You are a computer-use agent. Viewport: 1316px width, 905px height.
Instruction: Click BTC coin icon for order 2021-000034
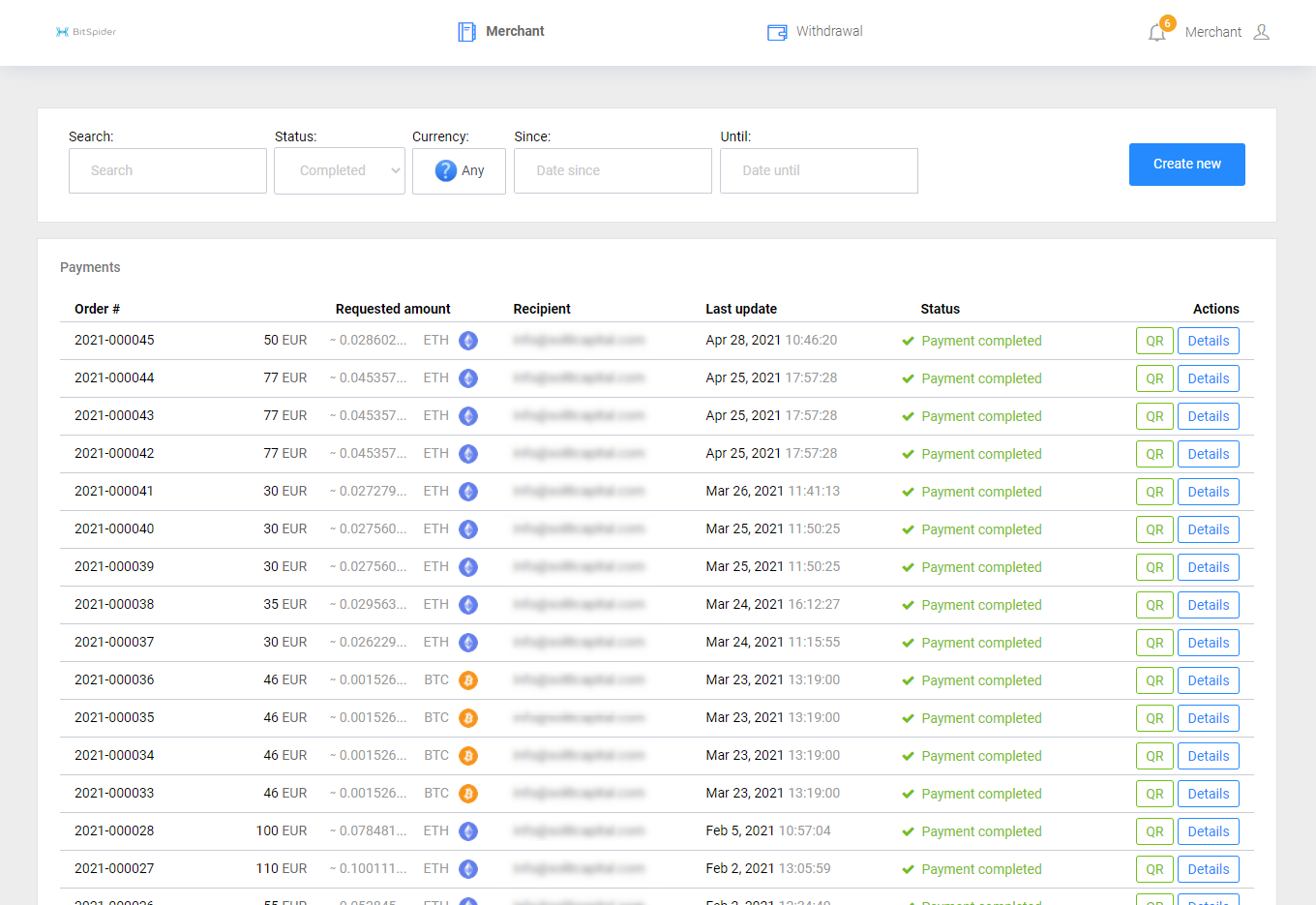[x=468, y=756]
